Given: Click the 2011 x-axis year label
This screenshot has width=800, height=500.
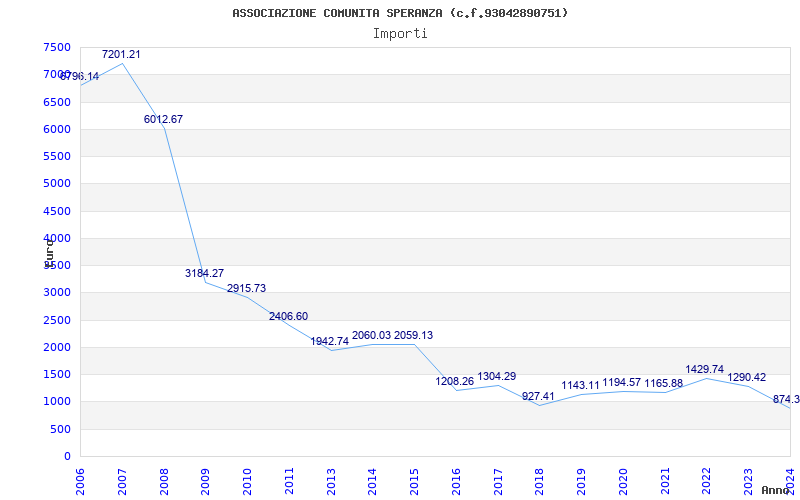Looking at the screenshot, I should pyautogui.click(x=289, y=482).
